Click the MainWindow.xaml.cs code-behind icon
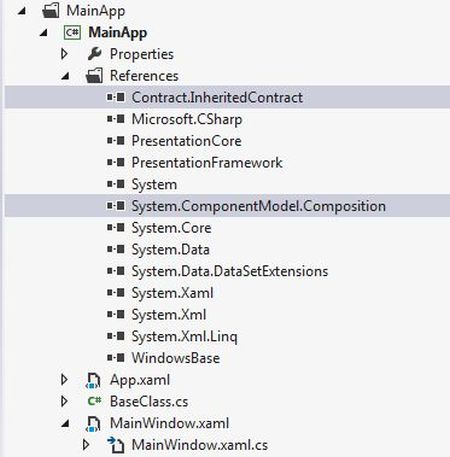Viewport: 450px width, 457px height. (116, 445)
